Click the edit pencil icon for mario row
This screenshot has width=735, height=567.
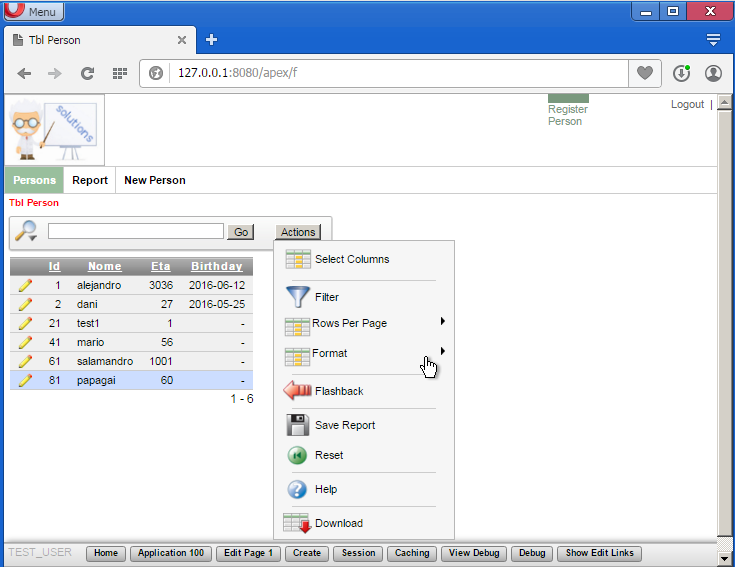click(25, 342)
